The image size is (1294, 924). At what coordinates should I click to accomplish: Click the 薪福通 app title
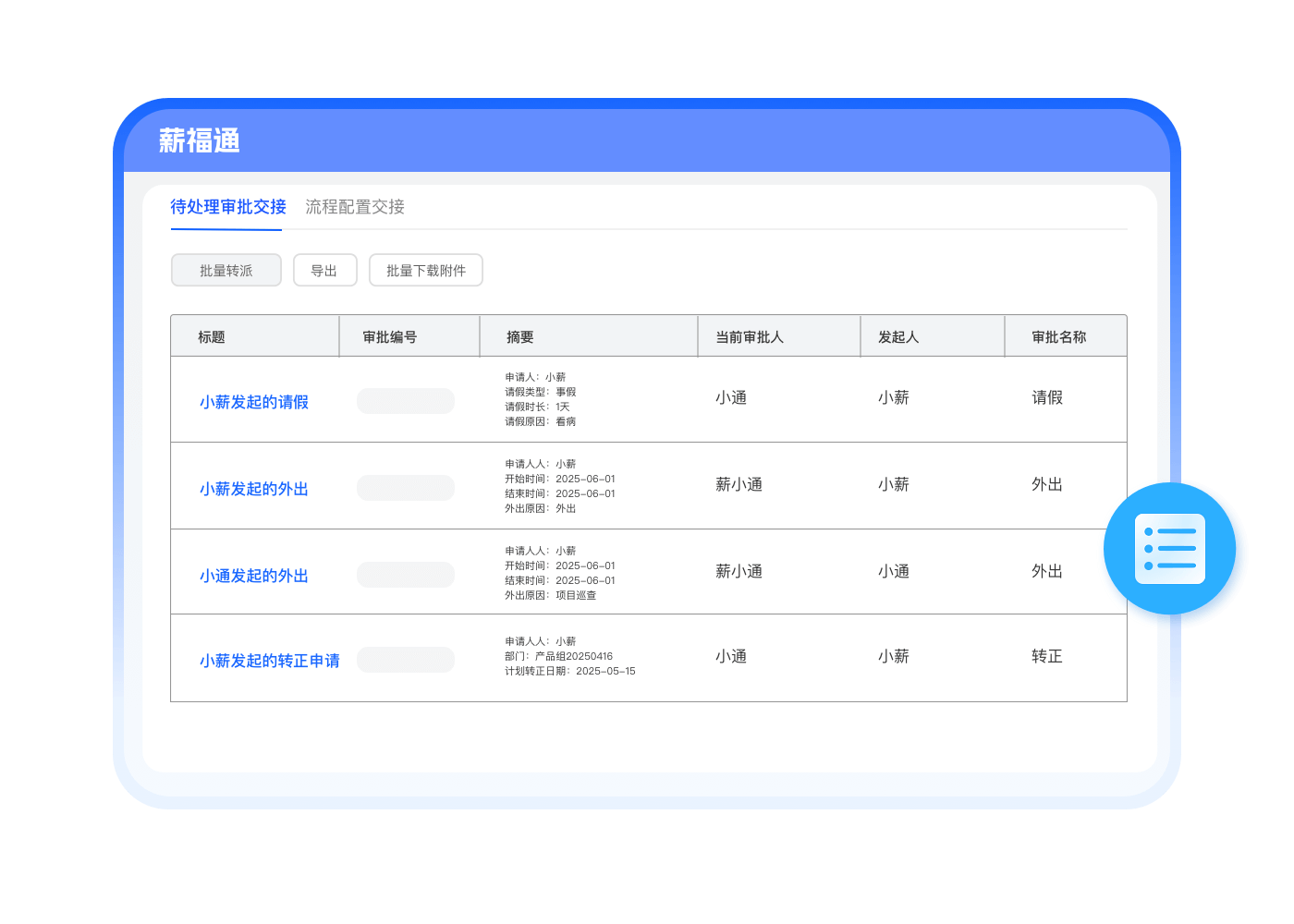pos(200,140)
